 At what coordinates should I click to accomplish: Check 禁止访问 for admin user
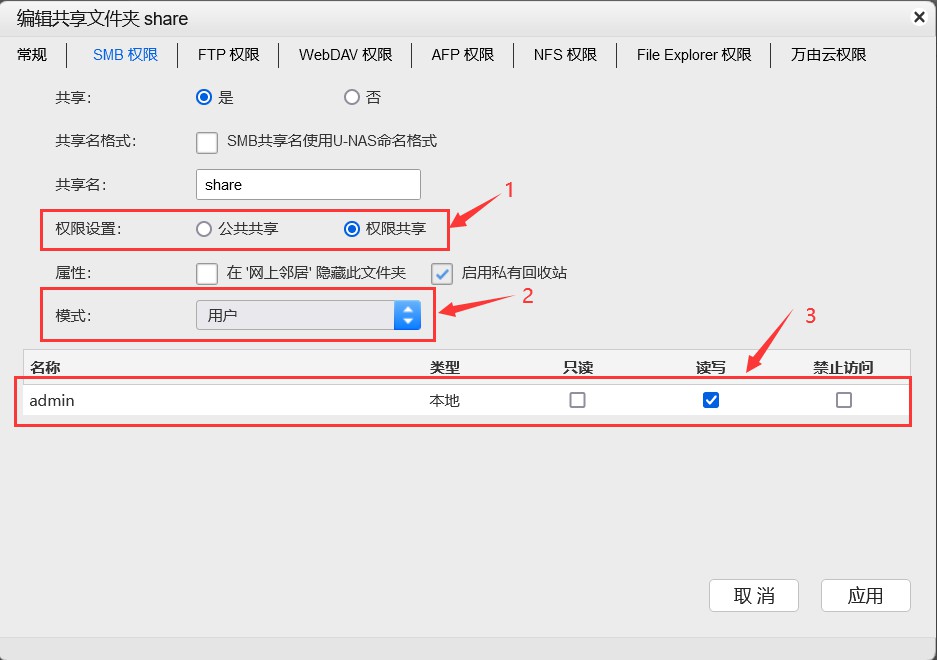click(844, 400)
